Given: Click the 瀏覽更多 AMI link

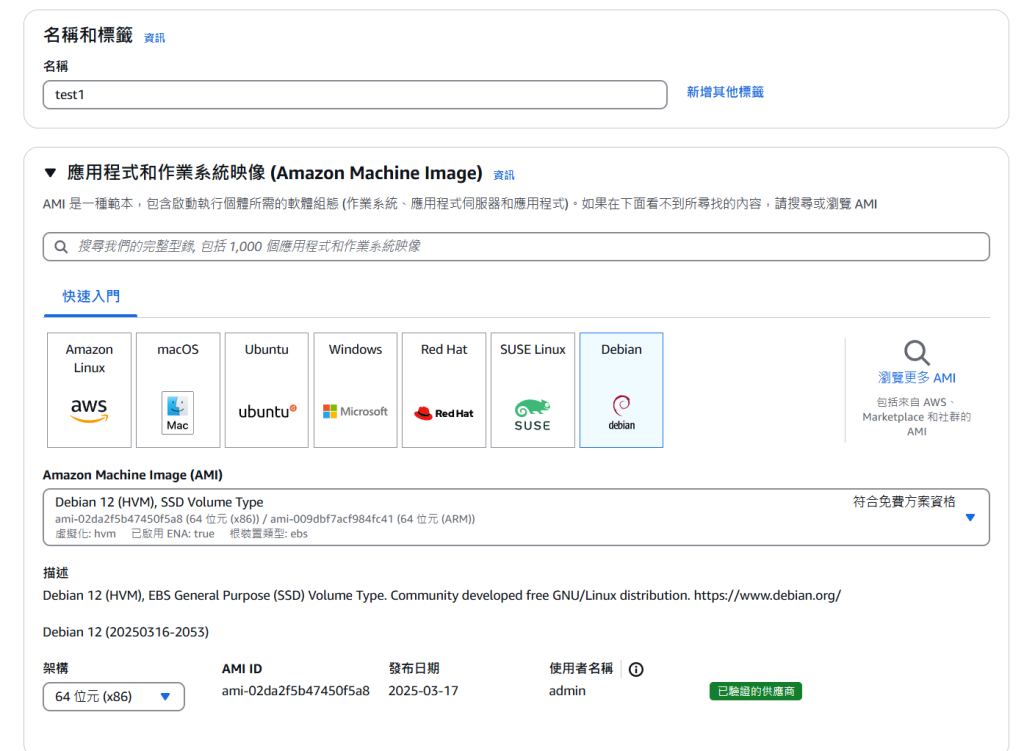Looking at the screenshot, I should (x=916, y=378).
